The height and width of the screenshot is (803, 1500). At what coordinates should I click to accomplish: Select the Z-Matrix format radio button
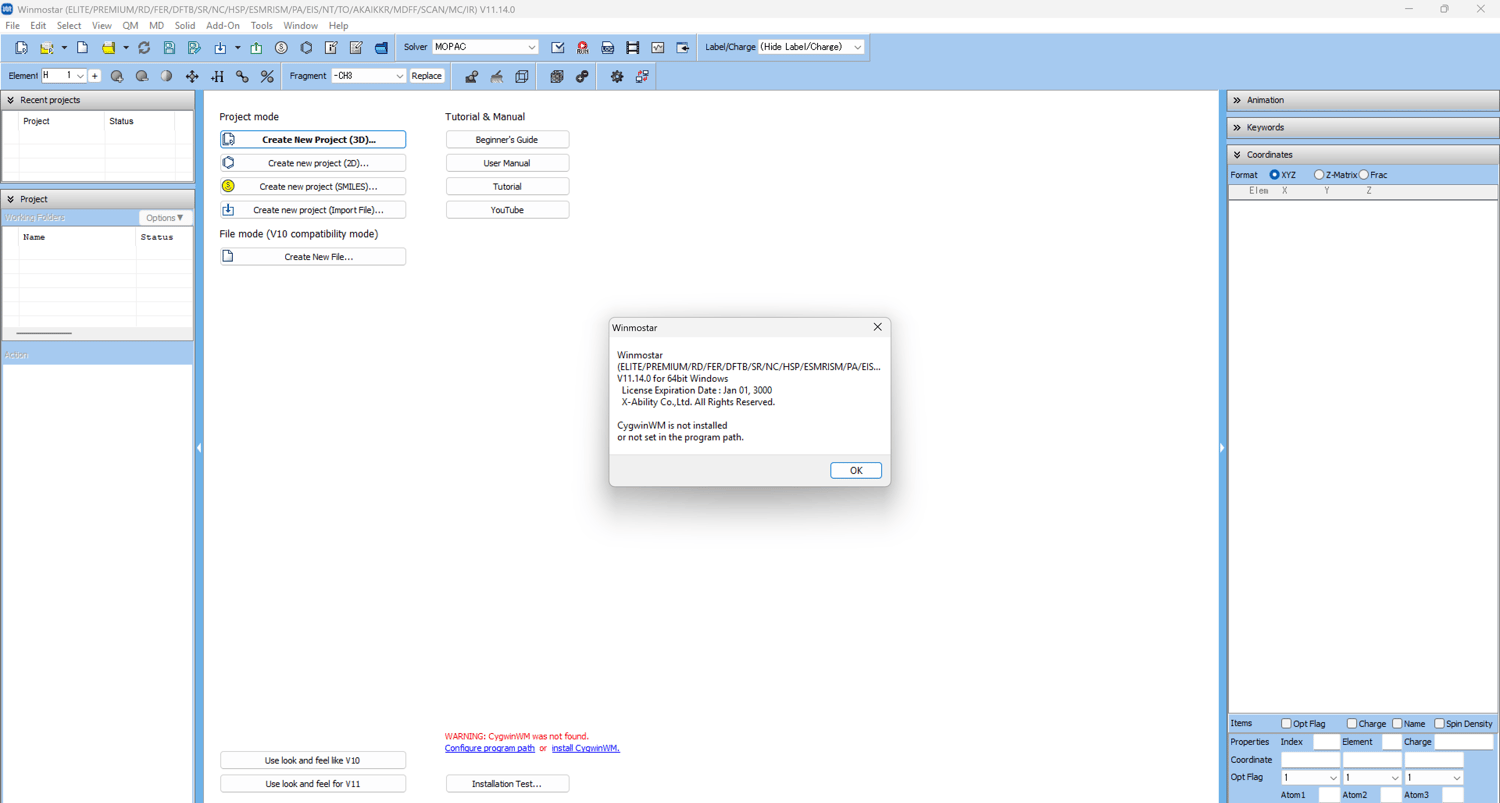pos(1319,175)
